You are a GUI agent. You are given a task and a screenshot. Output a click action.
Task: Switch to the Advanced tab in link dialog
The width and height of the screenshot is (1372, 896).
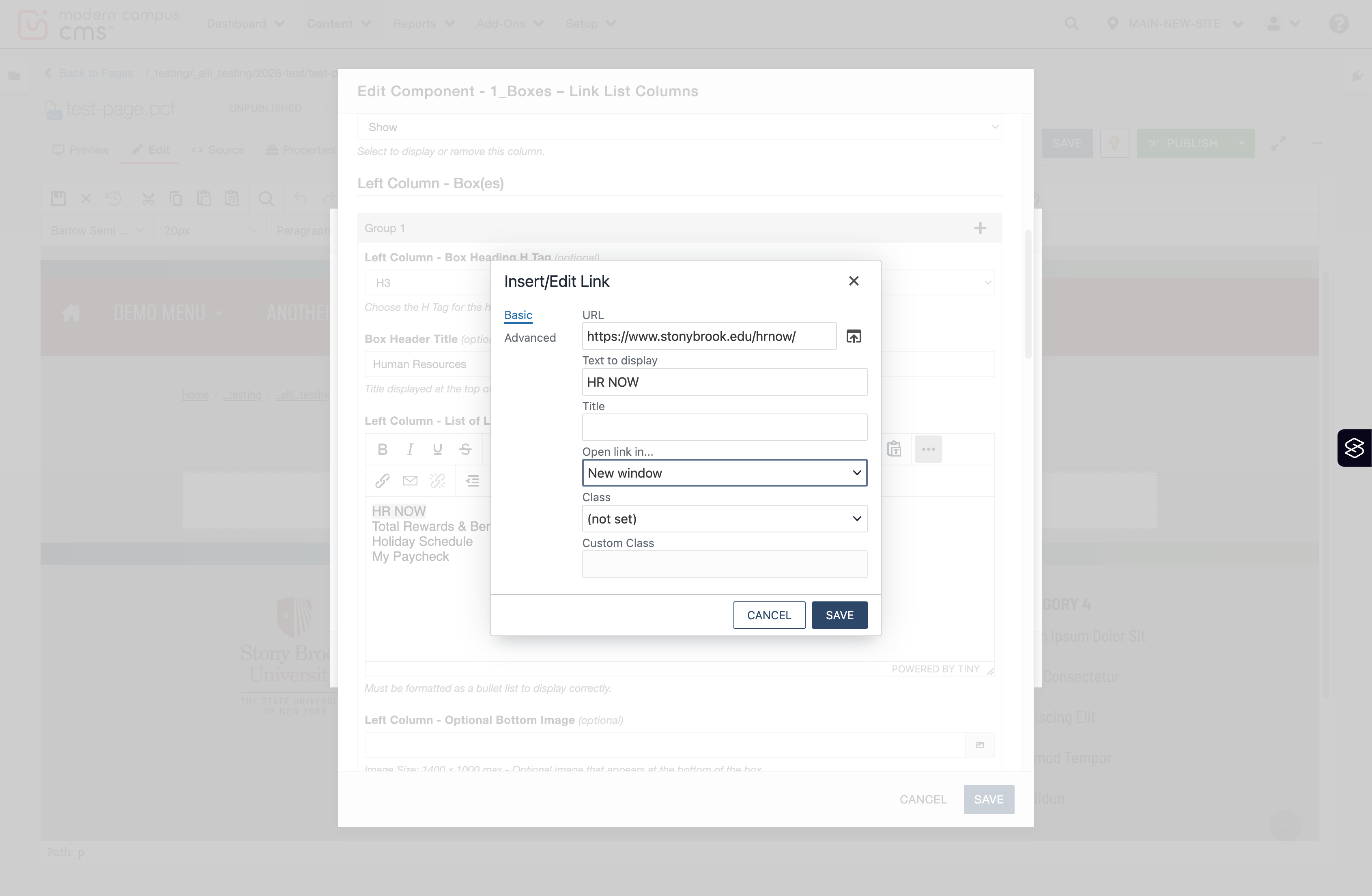coord(530,338)
